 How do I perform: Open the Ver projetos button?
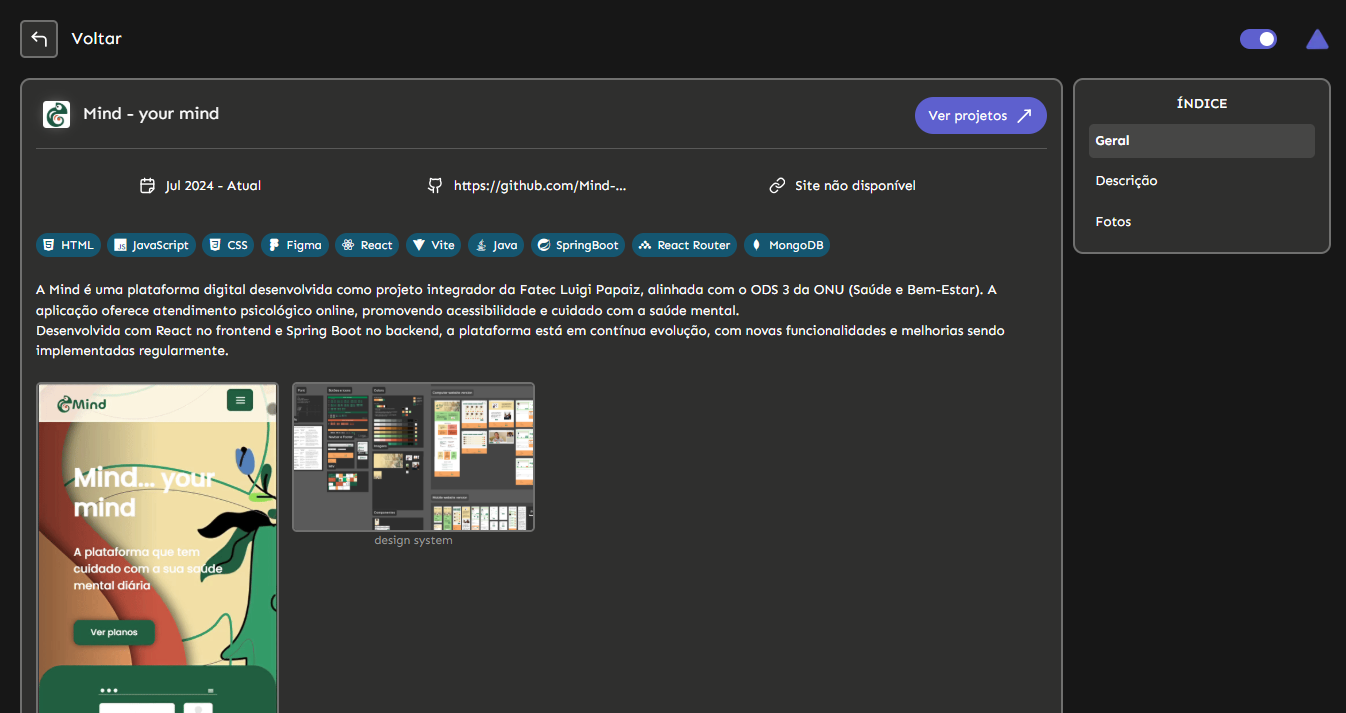(980, 116)
